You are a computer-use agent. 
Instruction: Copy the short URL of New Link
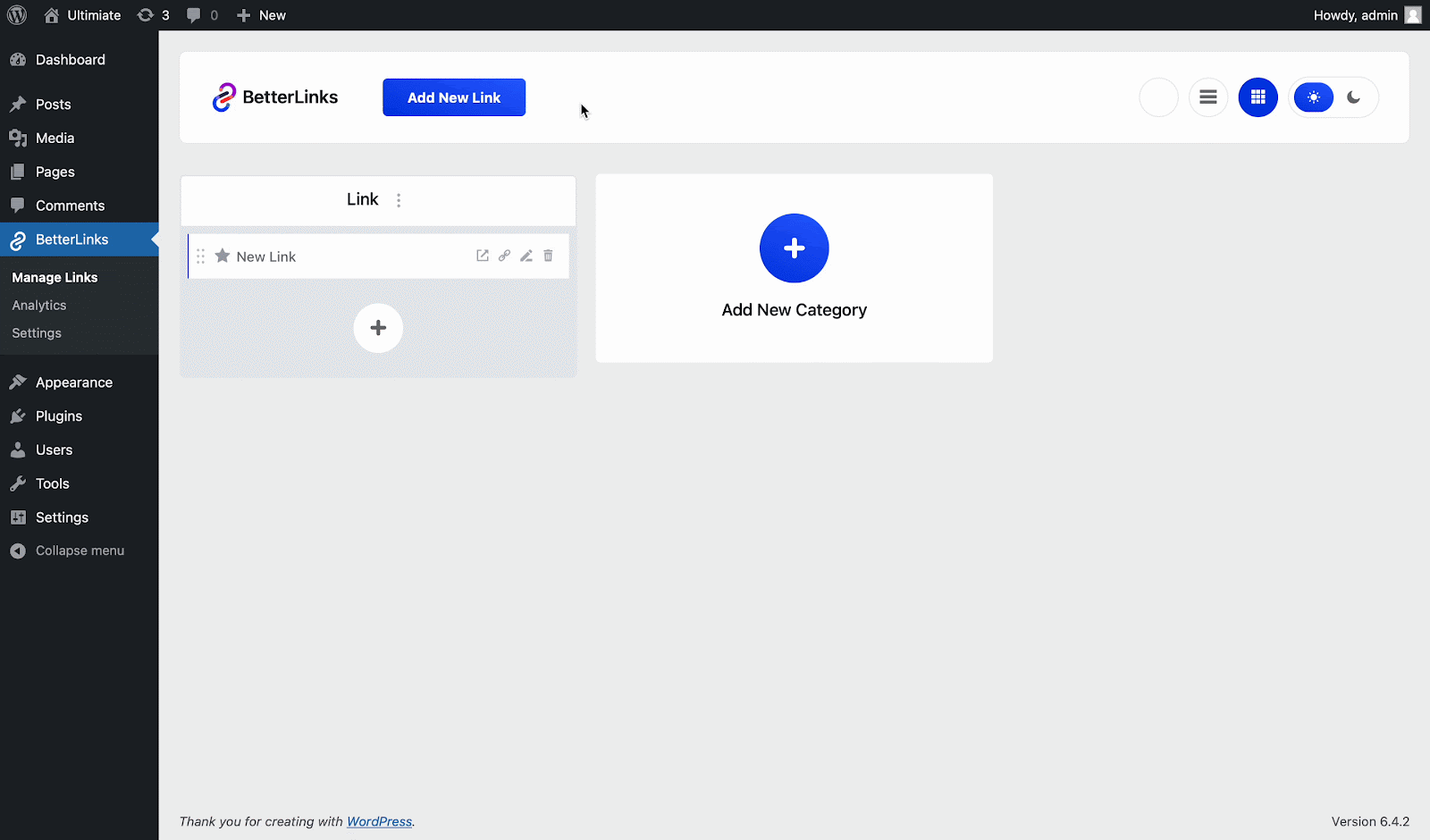(x=504, y=256)
